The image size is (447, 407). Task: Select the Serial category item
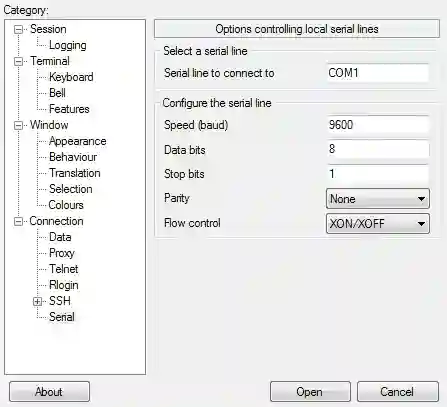(x=62, y=317)
